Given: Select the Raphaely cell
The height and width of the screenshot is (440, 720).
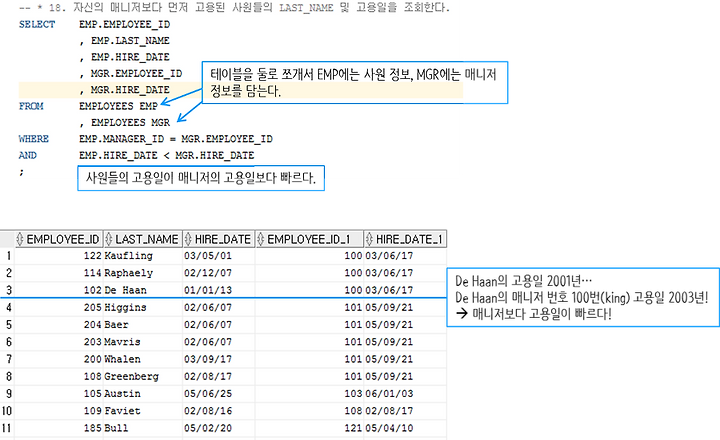Looking at the screenshot, I should tap(143, 273).
